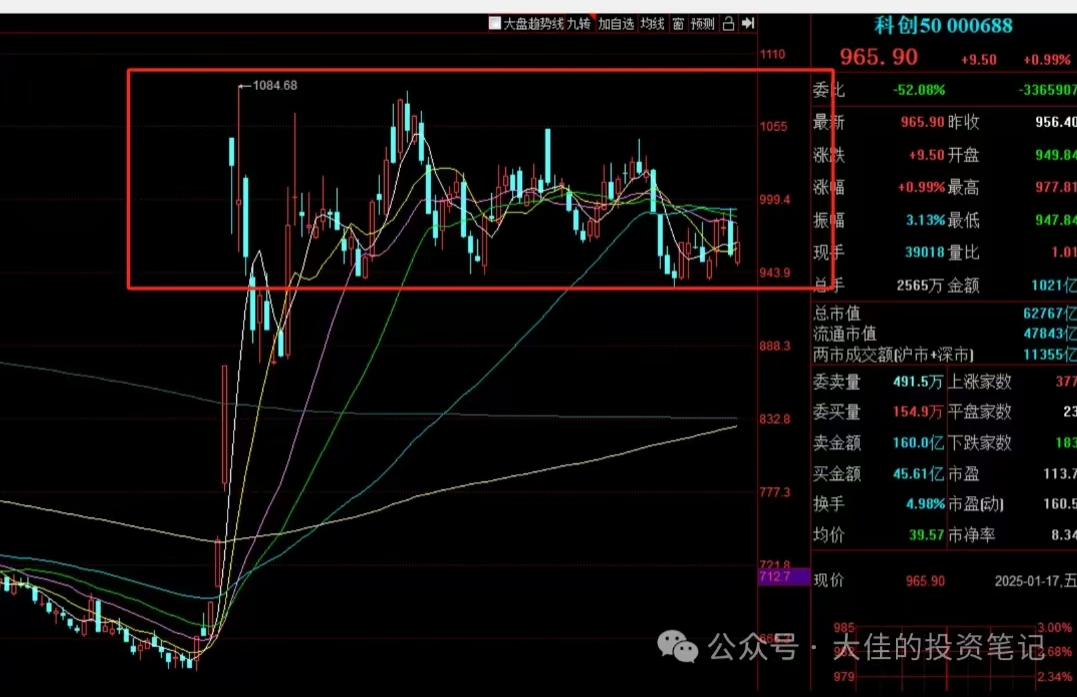Click the WeChat logo watermark icon
The height and width of the screenshot is (697, 1077).
(x=682, y=648)
